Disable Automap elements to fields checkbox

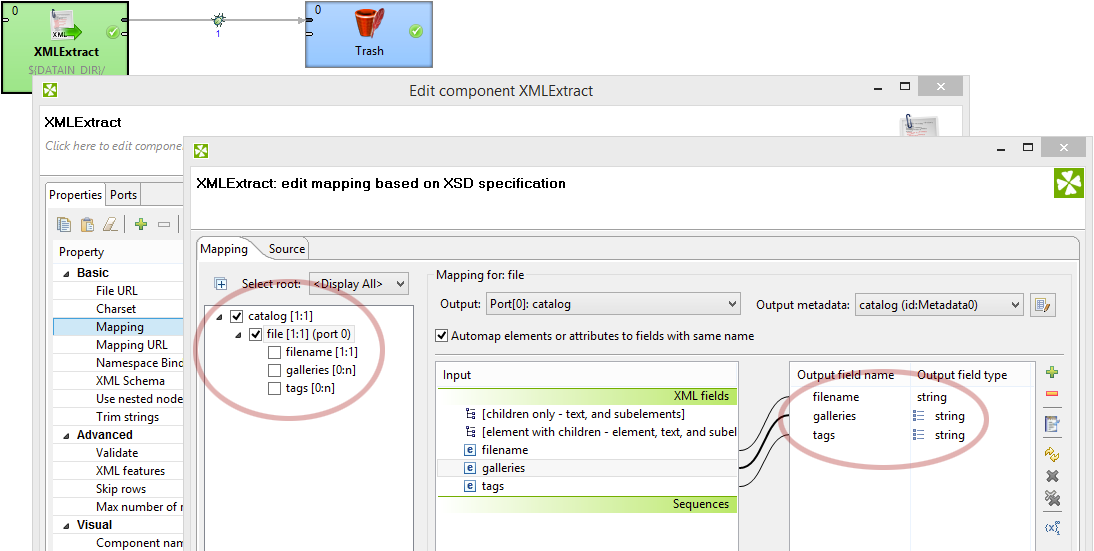click(x=441, y=335)
